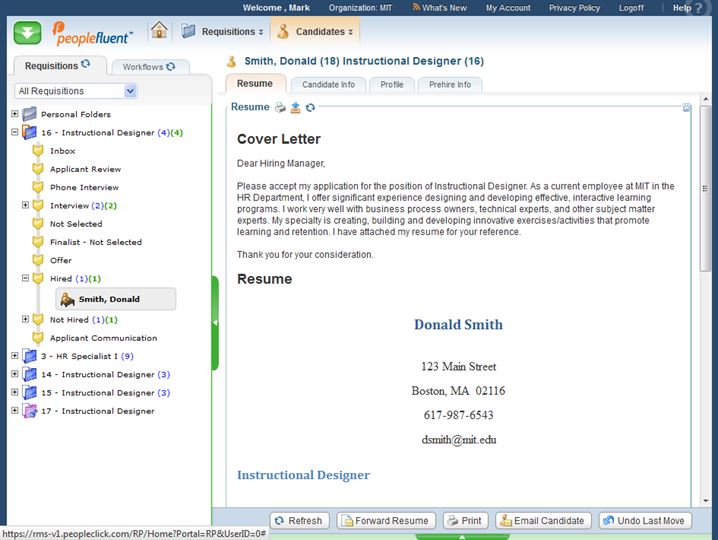Click the refresh icon beside the Resume heading
The height and width of the screenshot is (540, 718).
(x=310, y=107)
